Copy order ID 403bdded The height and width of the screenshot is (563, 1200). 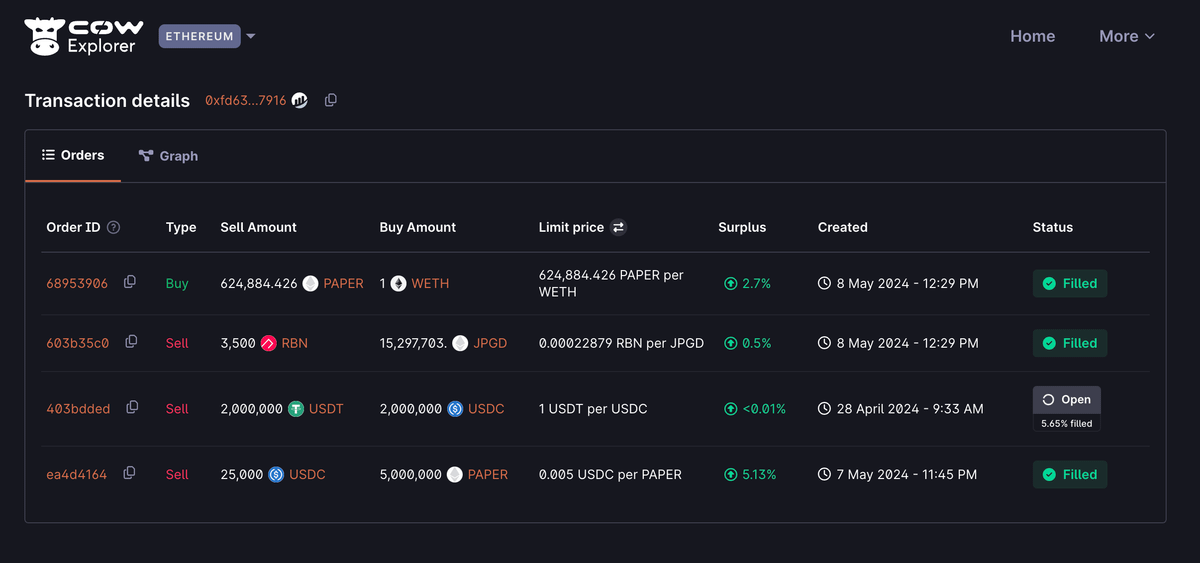coord(132,408)
